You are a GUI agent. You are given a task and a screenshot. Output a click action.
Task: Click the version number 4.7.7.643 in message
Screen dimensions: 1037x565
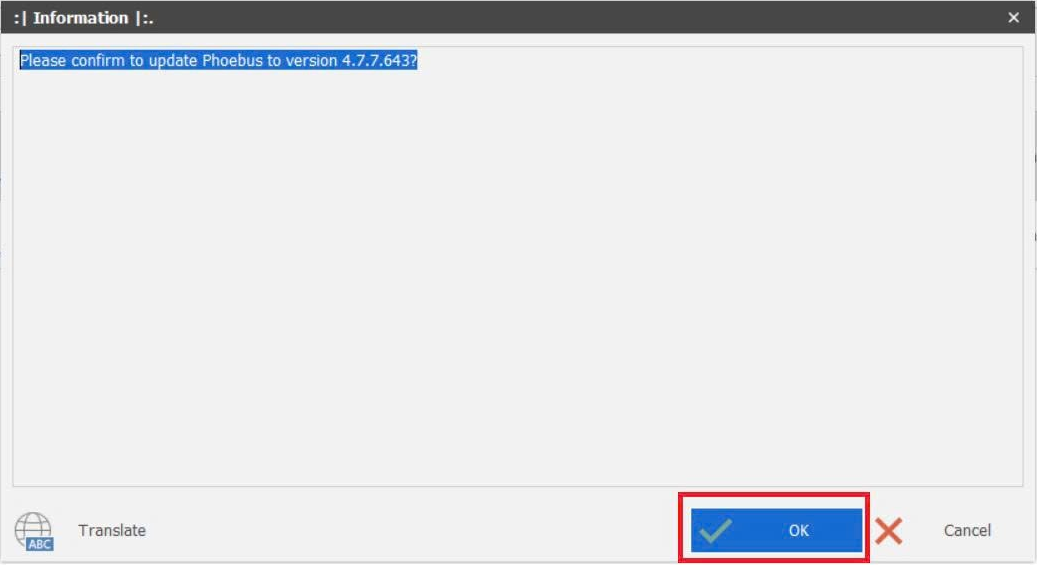[x=375, y=60]
